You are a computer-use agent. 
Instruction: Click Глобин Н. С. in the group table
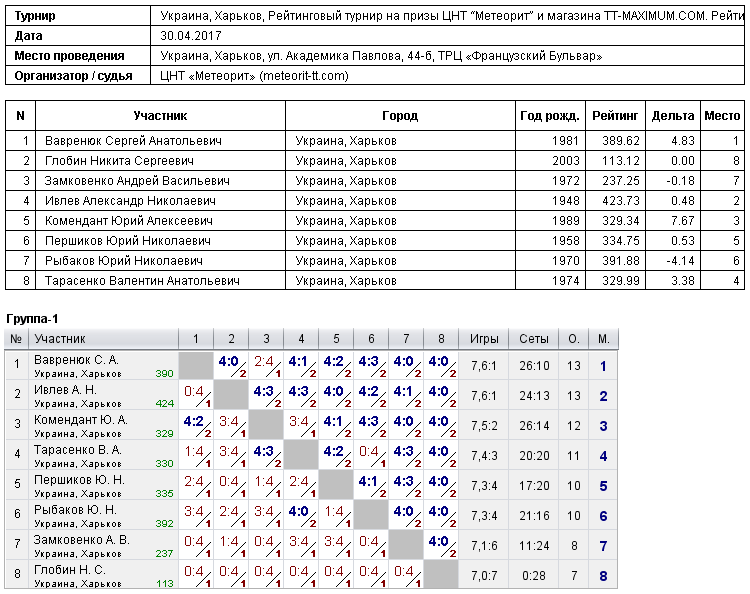tap(70, 570)
